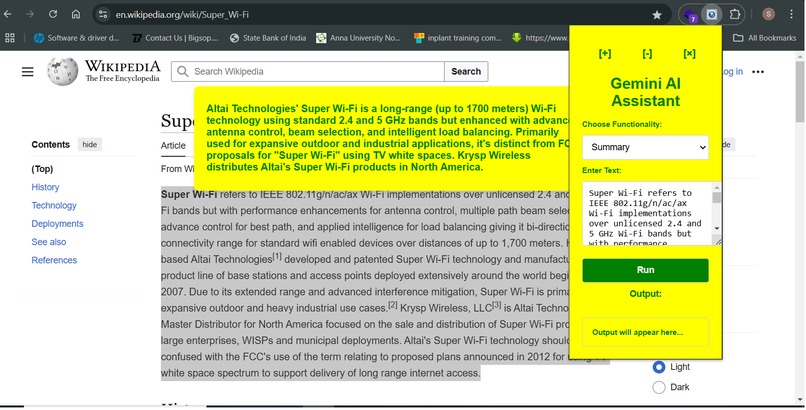Hide the Contents sidebar
This screenshot has height=410, width=806.
(90, 144)
